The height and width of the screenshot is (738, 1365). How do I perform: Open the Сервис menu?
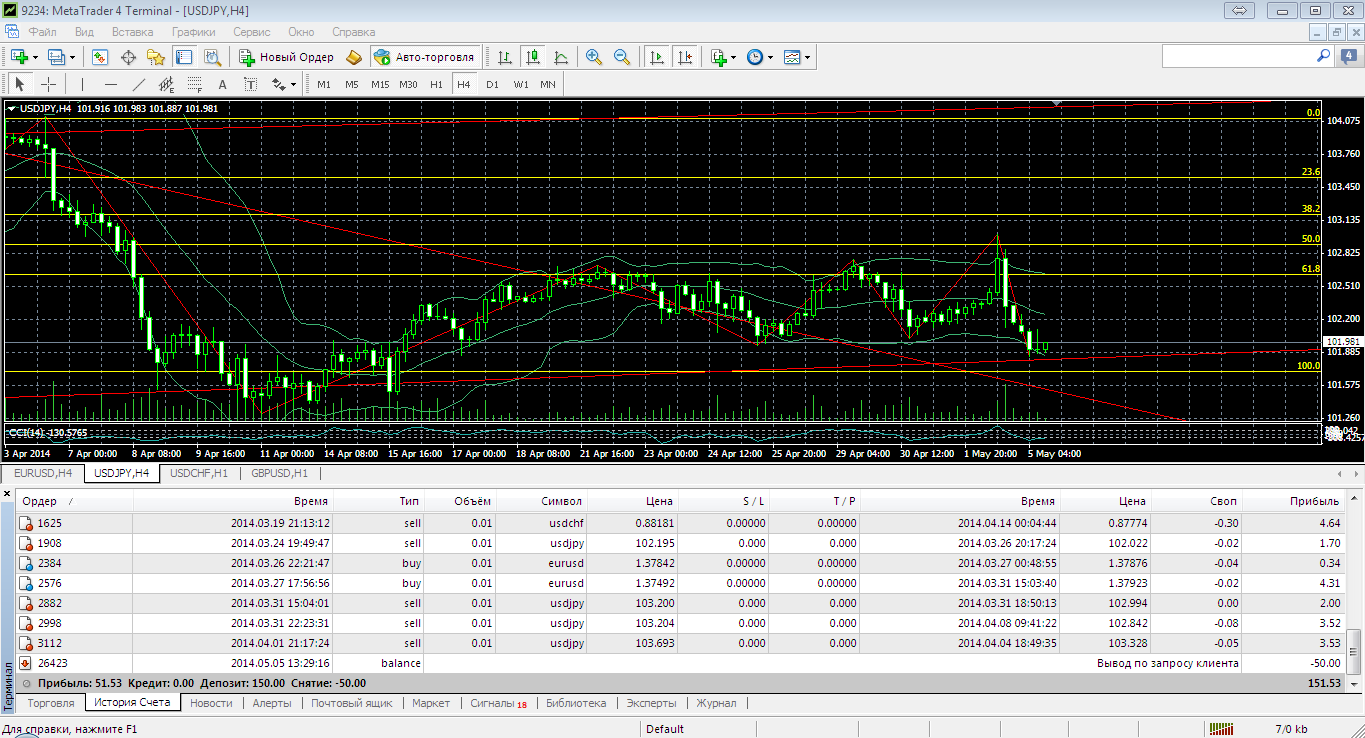click(252, 32)
